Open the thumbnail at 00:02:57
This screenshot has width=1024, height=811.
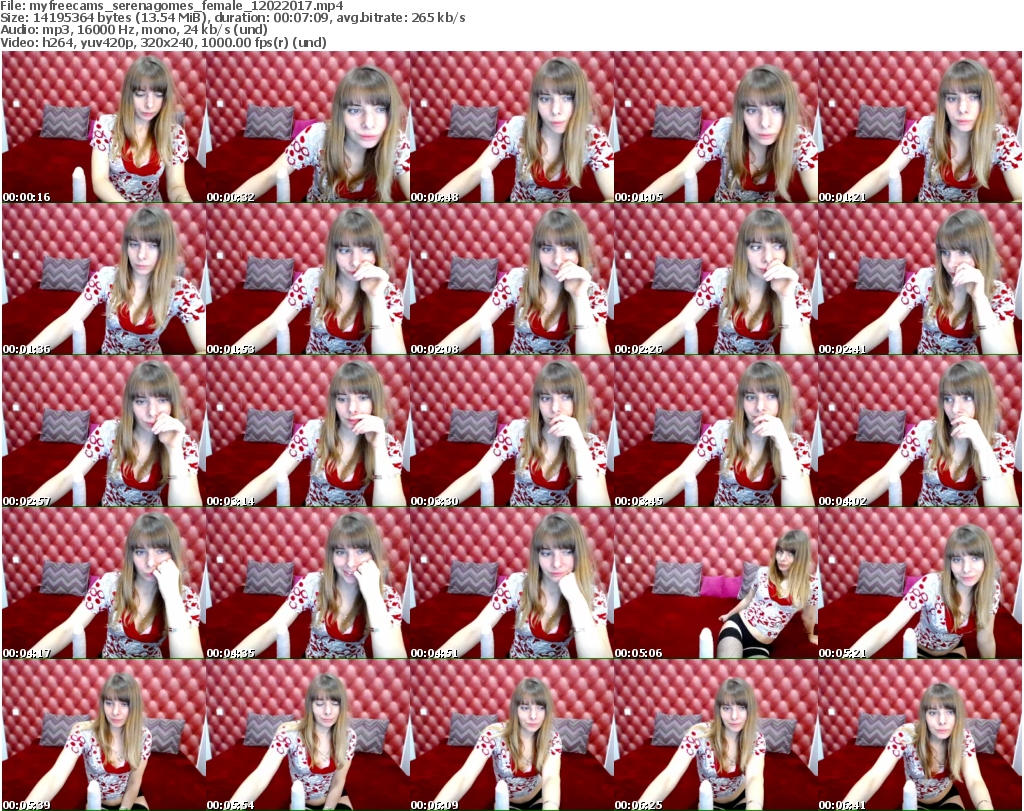tap(104, 431)
